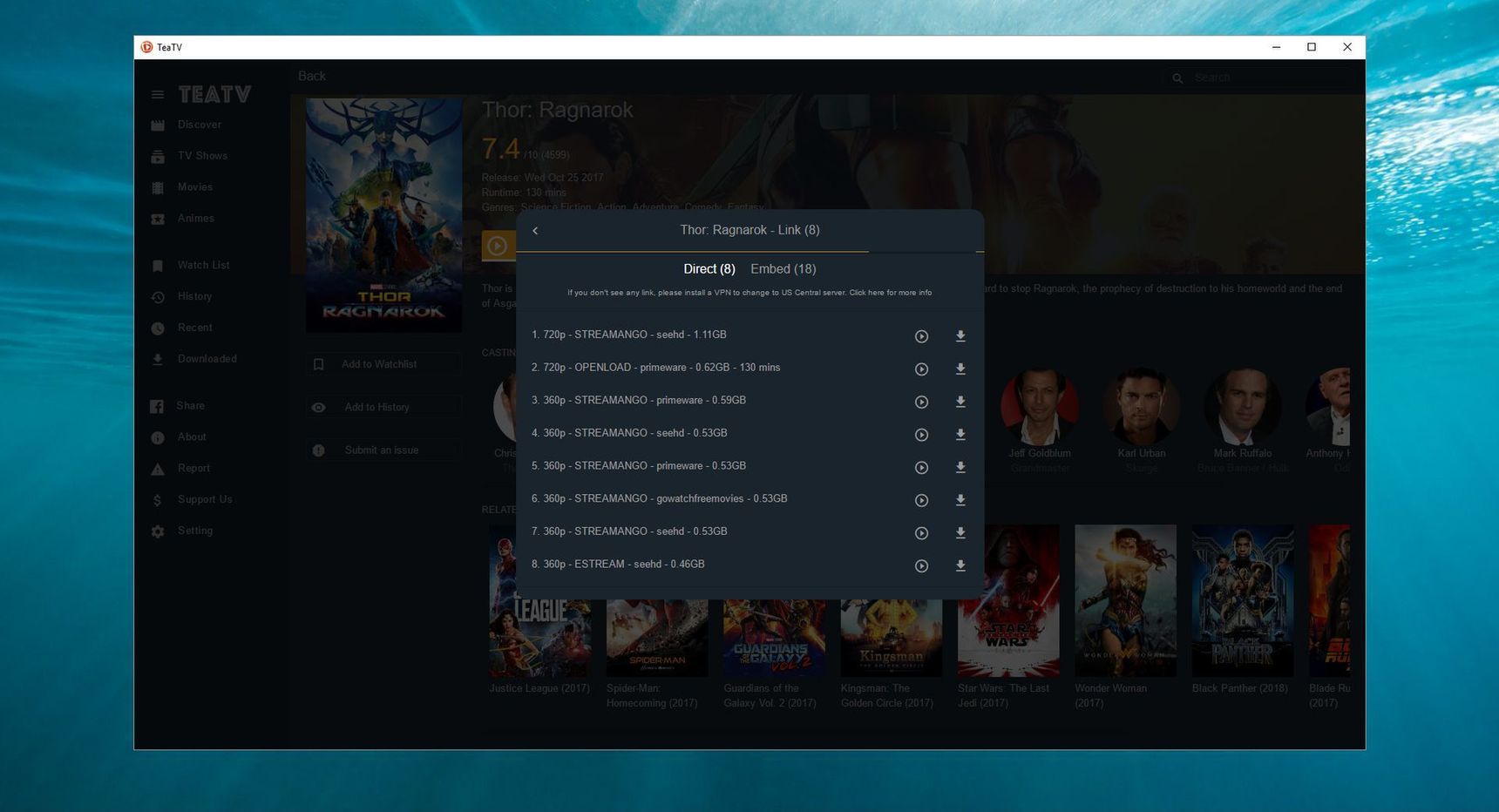Download link 8 ESTREAM seehd 0.46GB
Image resolution: width=1499 pixels, height=812 pixels.
(960, 566)
